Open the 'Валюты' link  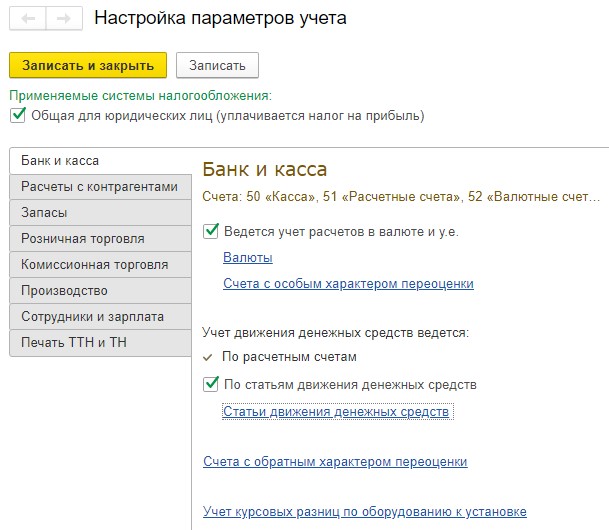248,257
